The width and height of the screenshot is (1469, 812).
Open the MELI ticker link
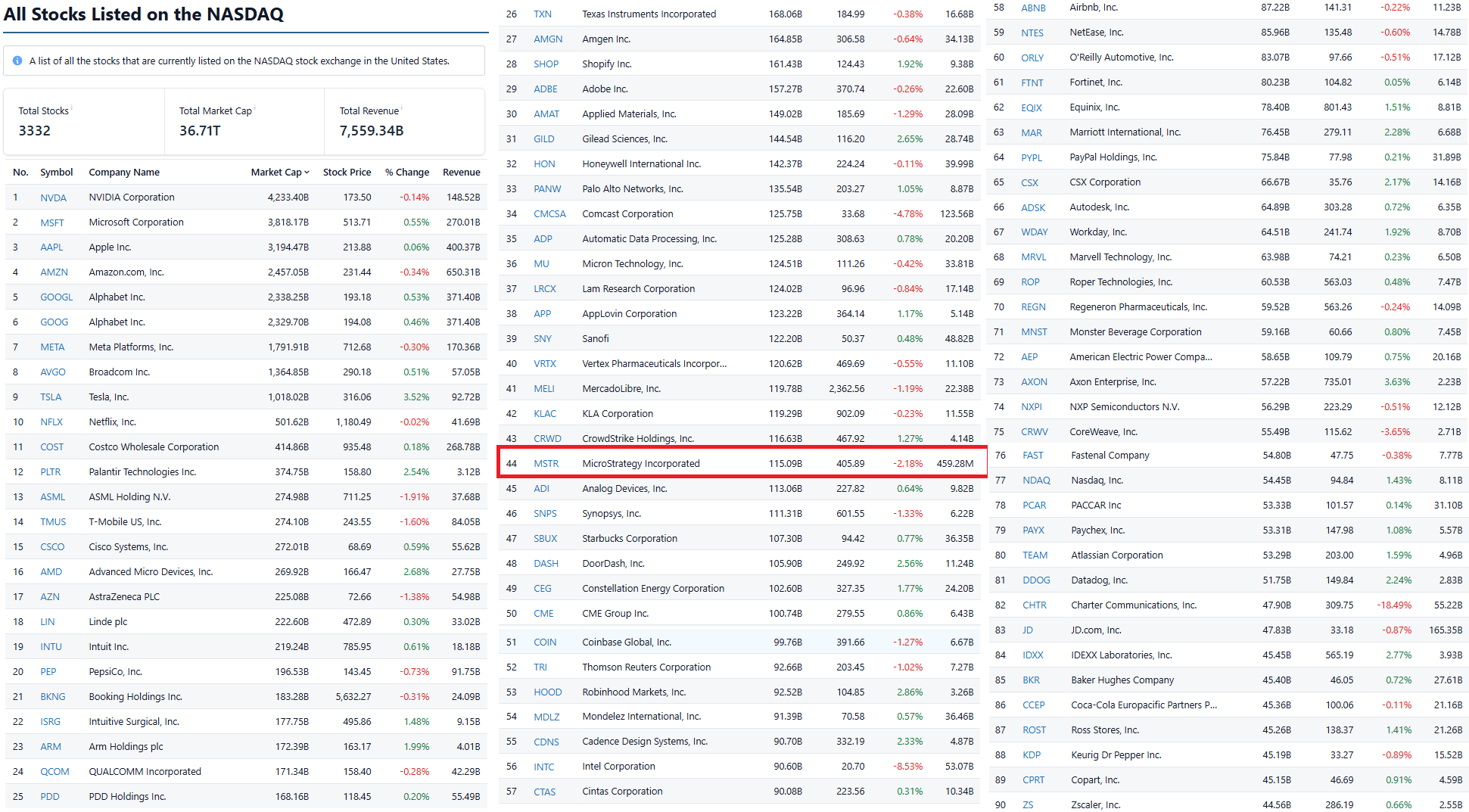[x=544, y=389]
